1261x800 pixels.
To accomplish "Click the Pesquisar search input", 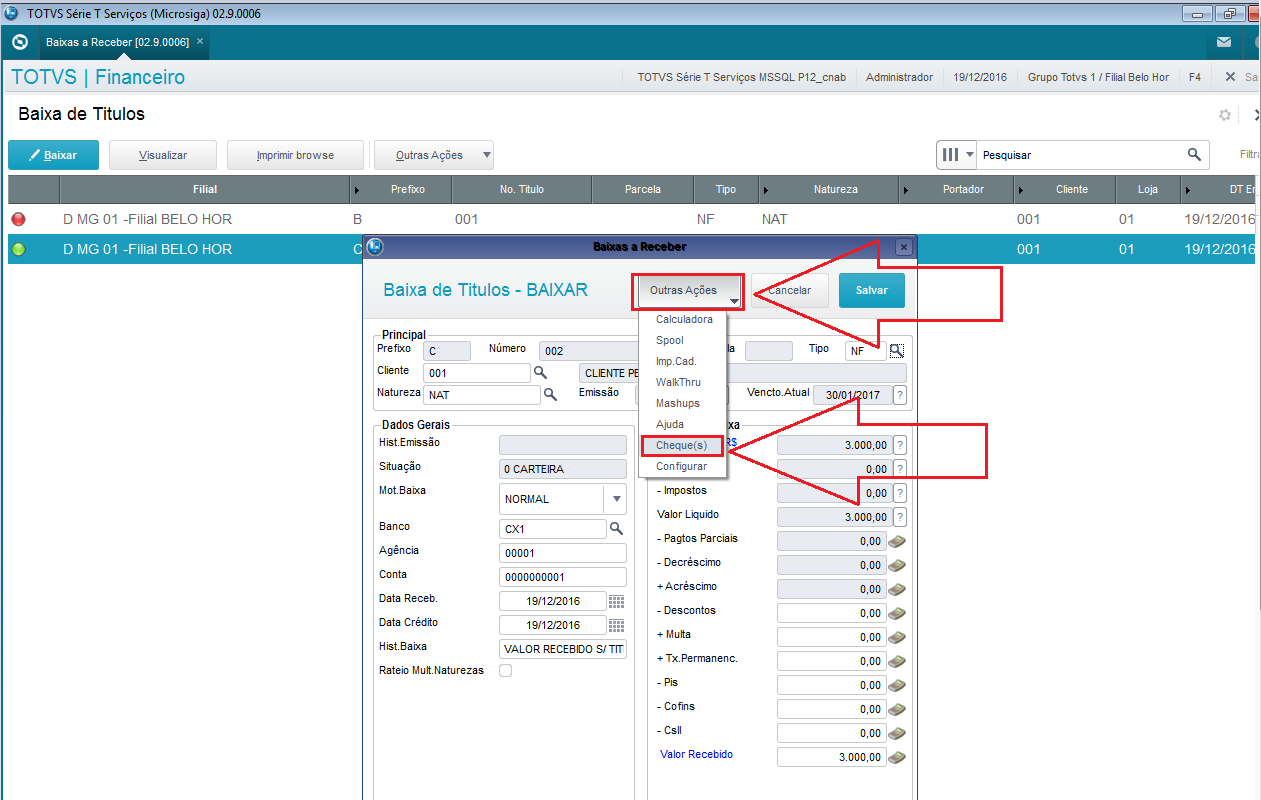I will [x=1080, y=155].
